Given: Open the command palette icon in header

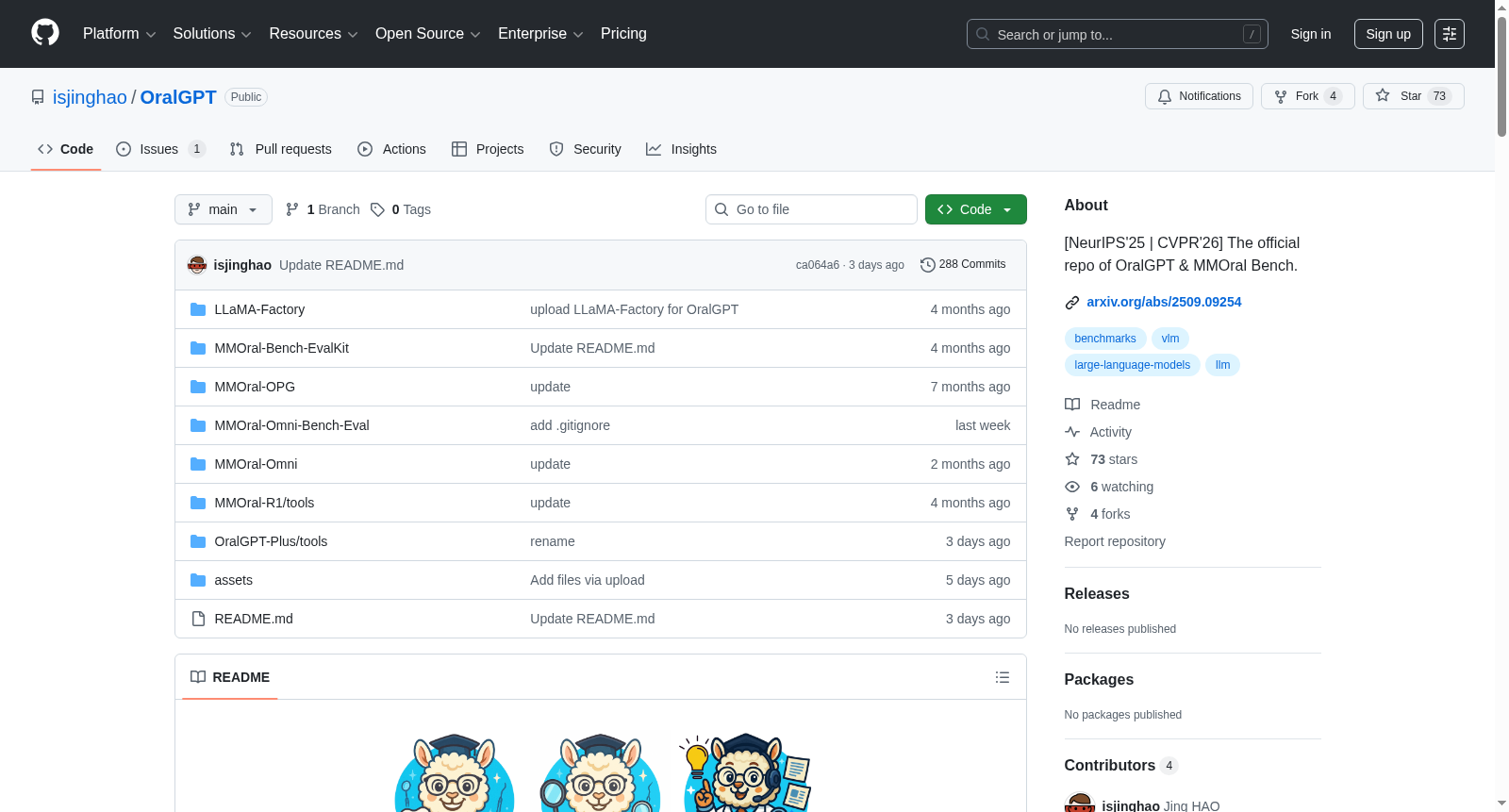Looking at the screenshot, I should point(1449,34).
